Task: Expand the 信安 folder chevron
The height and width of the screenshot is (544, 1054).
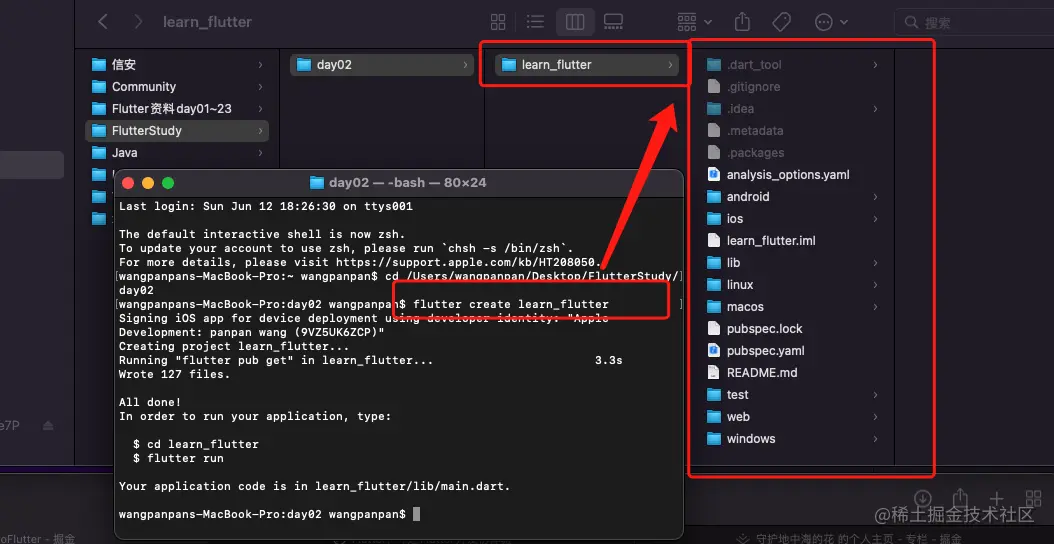Action: tap(260, 65)
